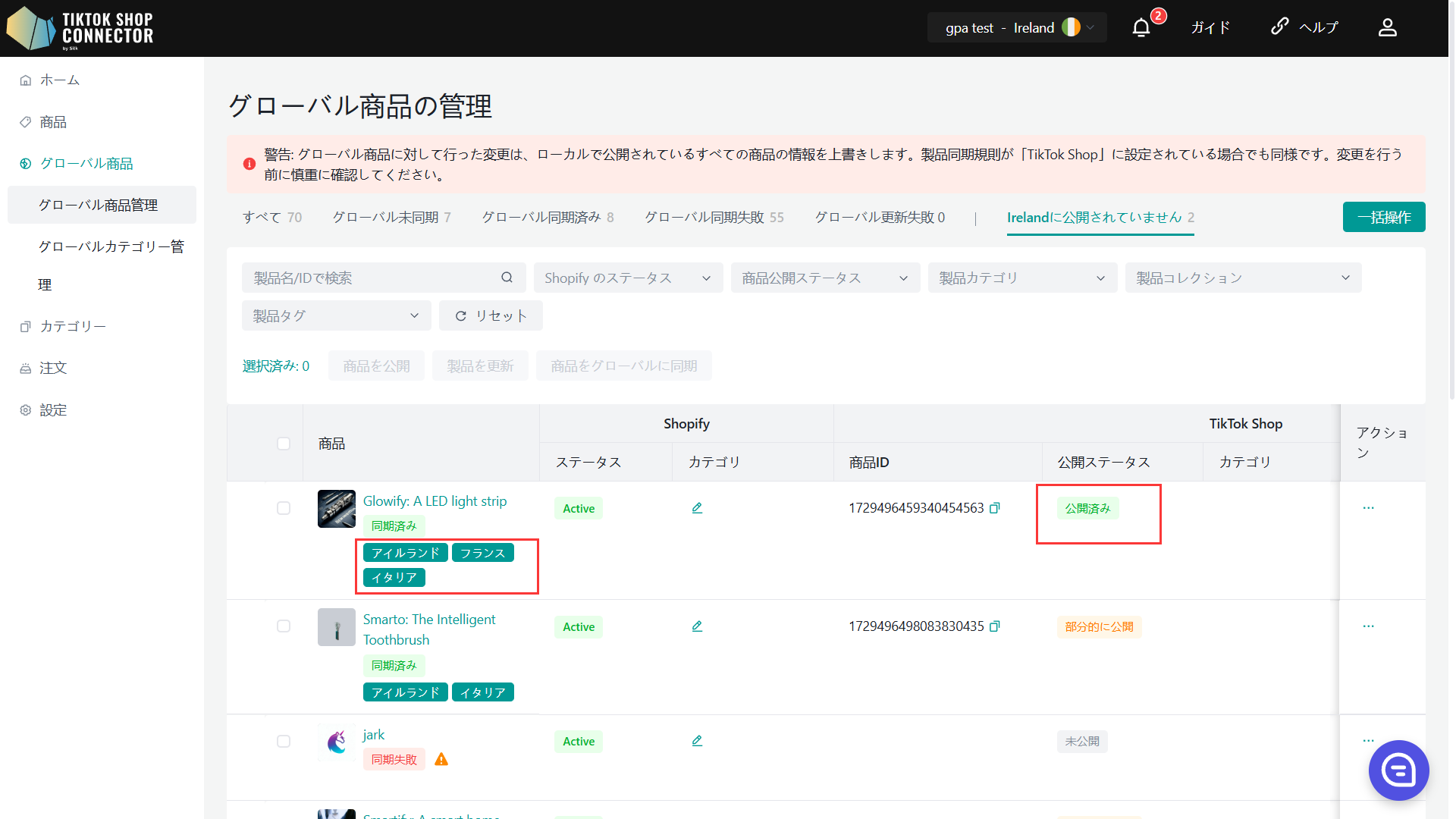Screen dimensions: 1456x819
Task: Open ガイド in header
Action: (x=1210, y=28)
